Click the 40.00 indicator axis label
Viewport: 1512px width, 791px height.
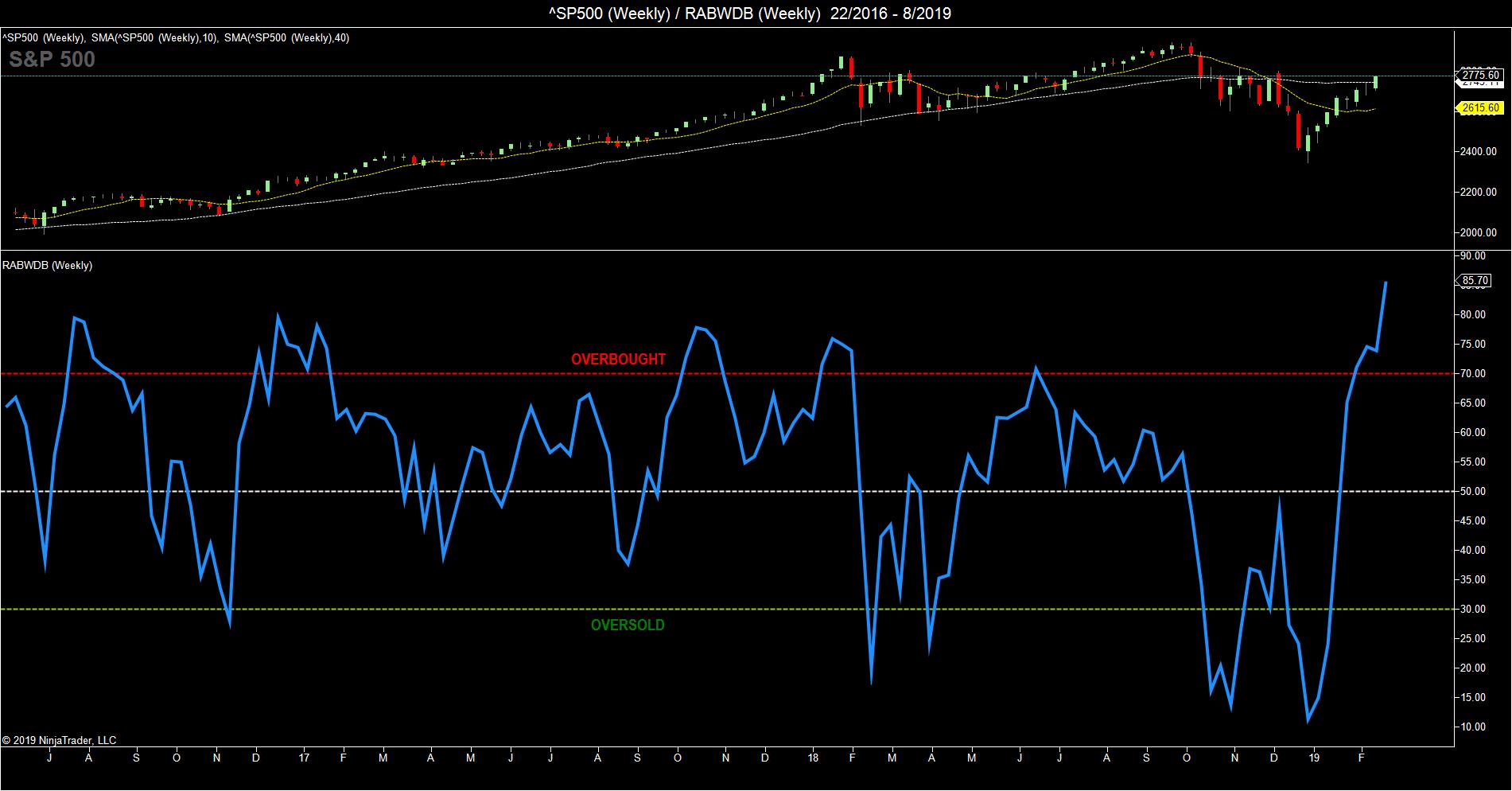click(x=1474, y=550)
